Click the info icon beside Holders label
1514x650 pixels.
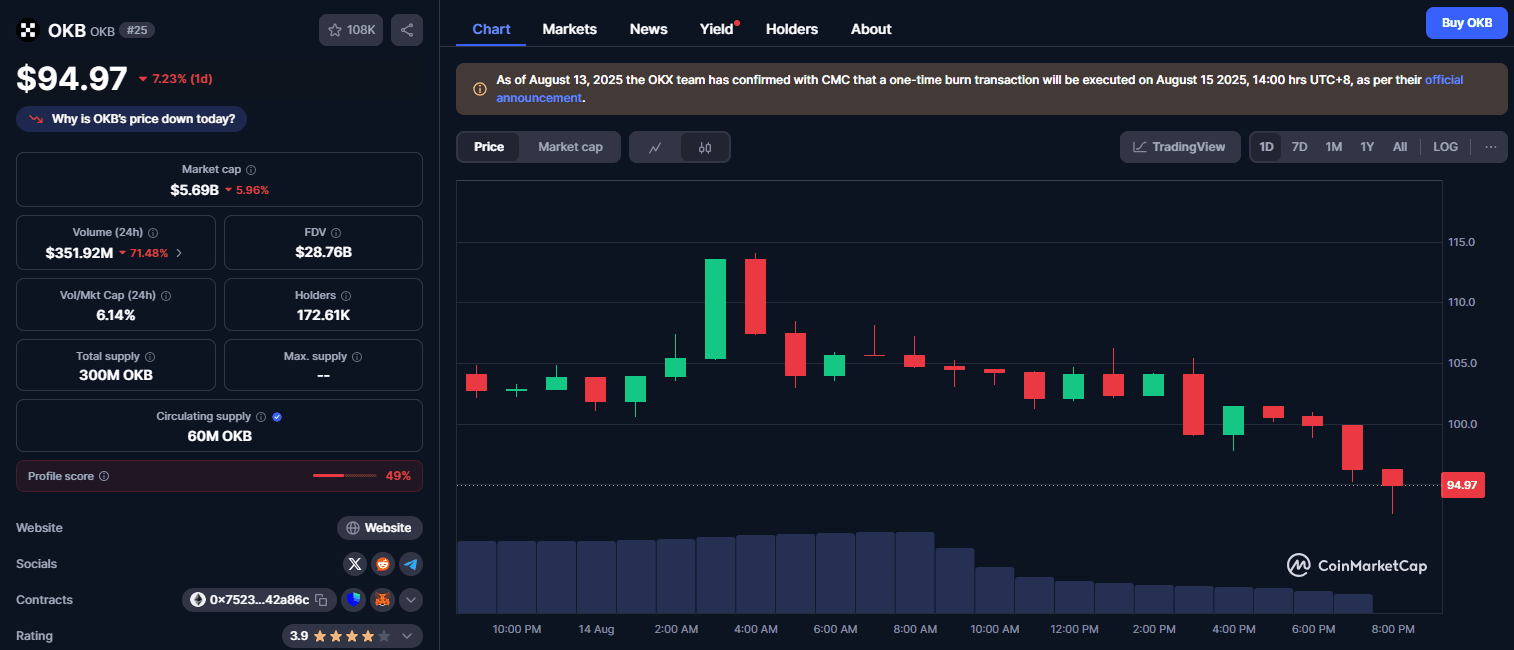(x=345, y=296)
